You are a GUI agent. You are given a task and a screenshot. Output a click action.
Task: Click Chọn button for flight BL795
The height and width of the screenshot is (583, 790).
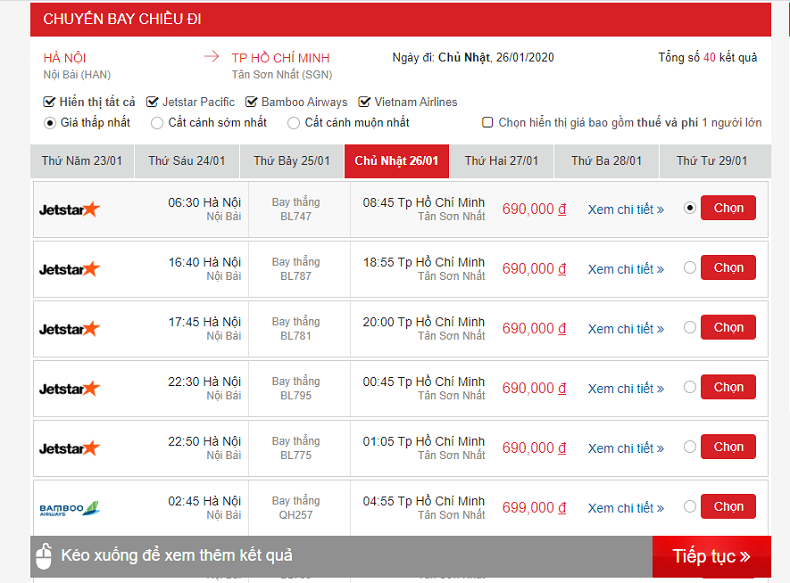(729, 387)
